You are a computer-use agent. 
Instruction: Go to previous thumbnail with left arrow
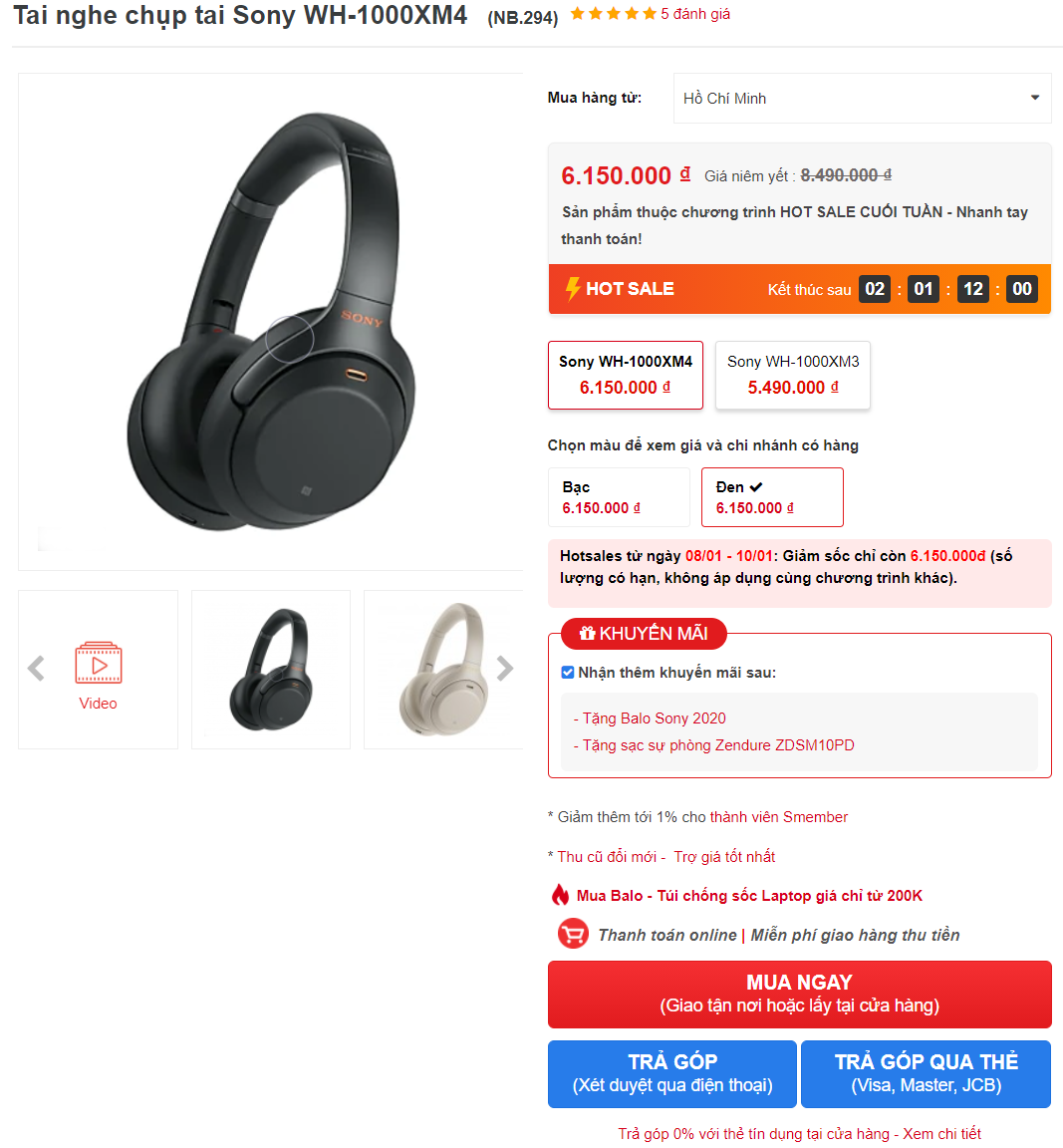click(x=36, y=669)
